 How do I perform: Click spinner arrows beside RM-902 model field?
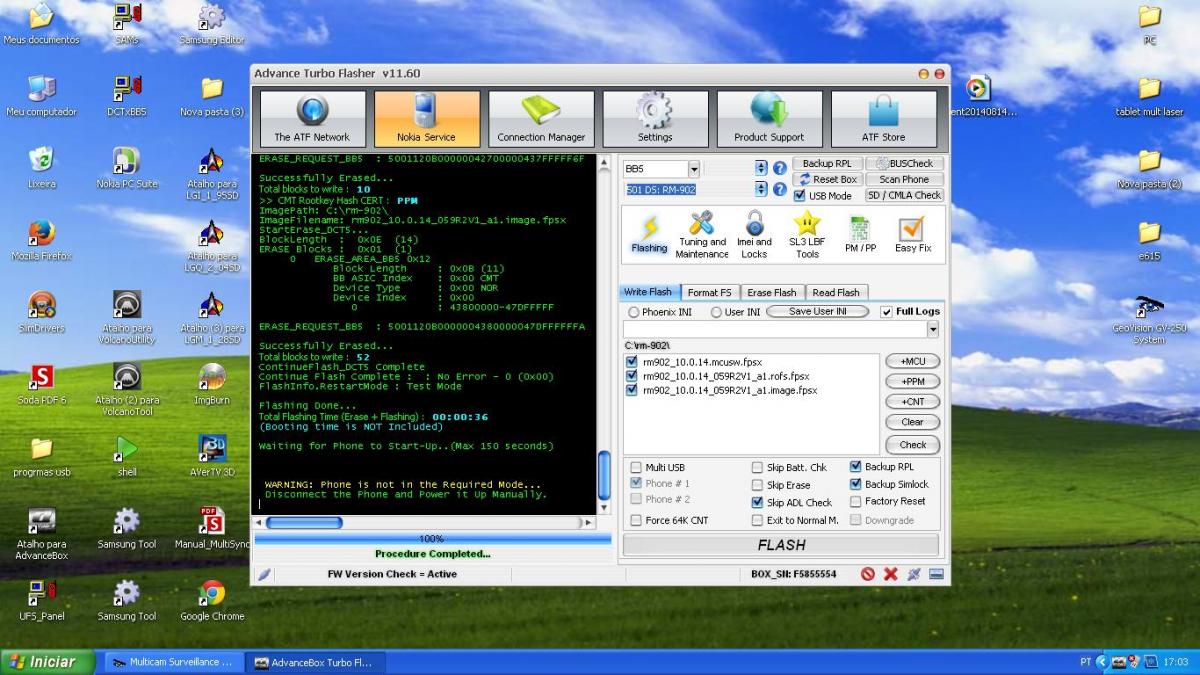[x=762, y=189]
